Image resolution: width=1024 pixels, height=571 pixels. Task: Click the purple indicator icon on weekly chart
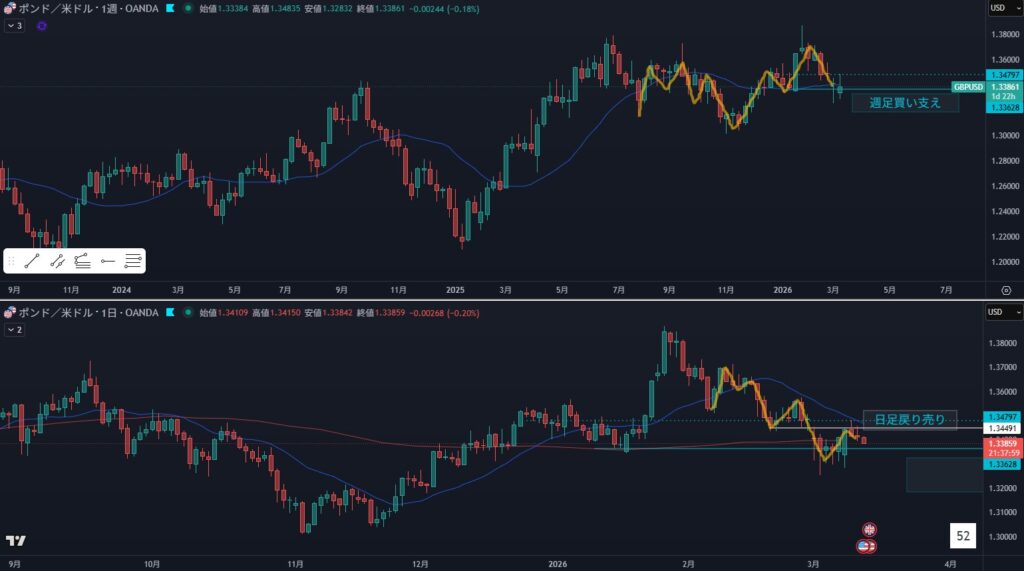pos(41,25)
